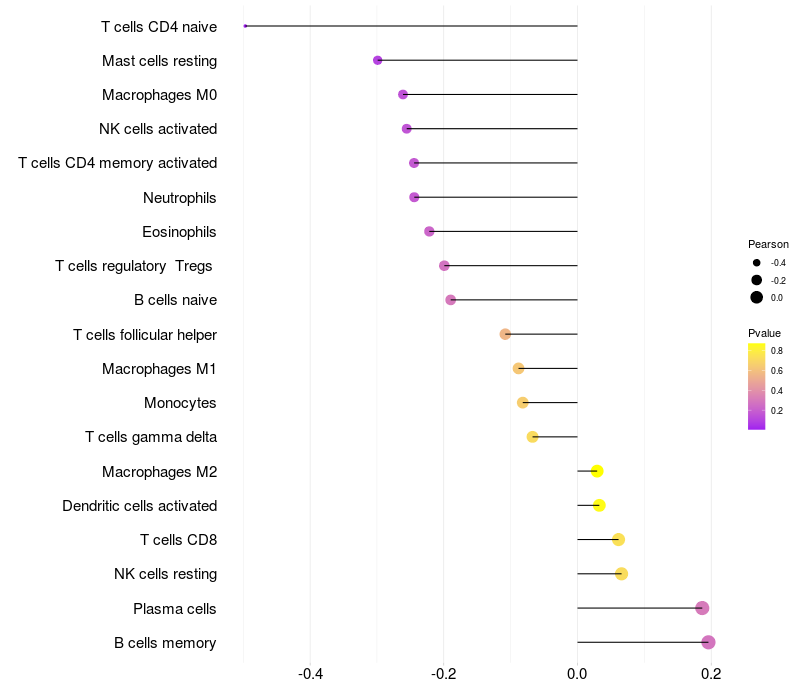Click the -0.4 x-axis tick label

click(x=311, y=674)
